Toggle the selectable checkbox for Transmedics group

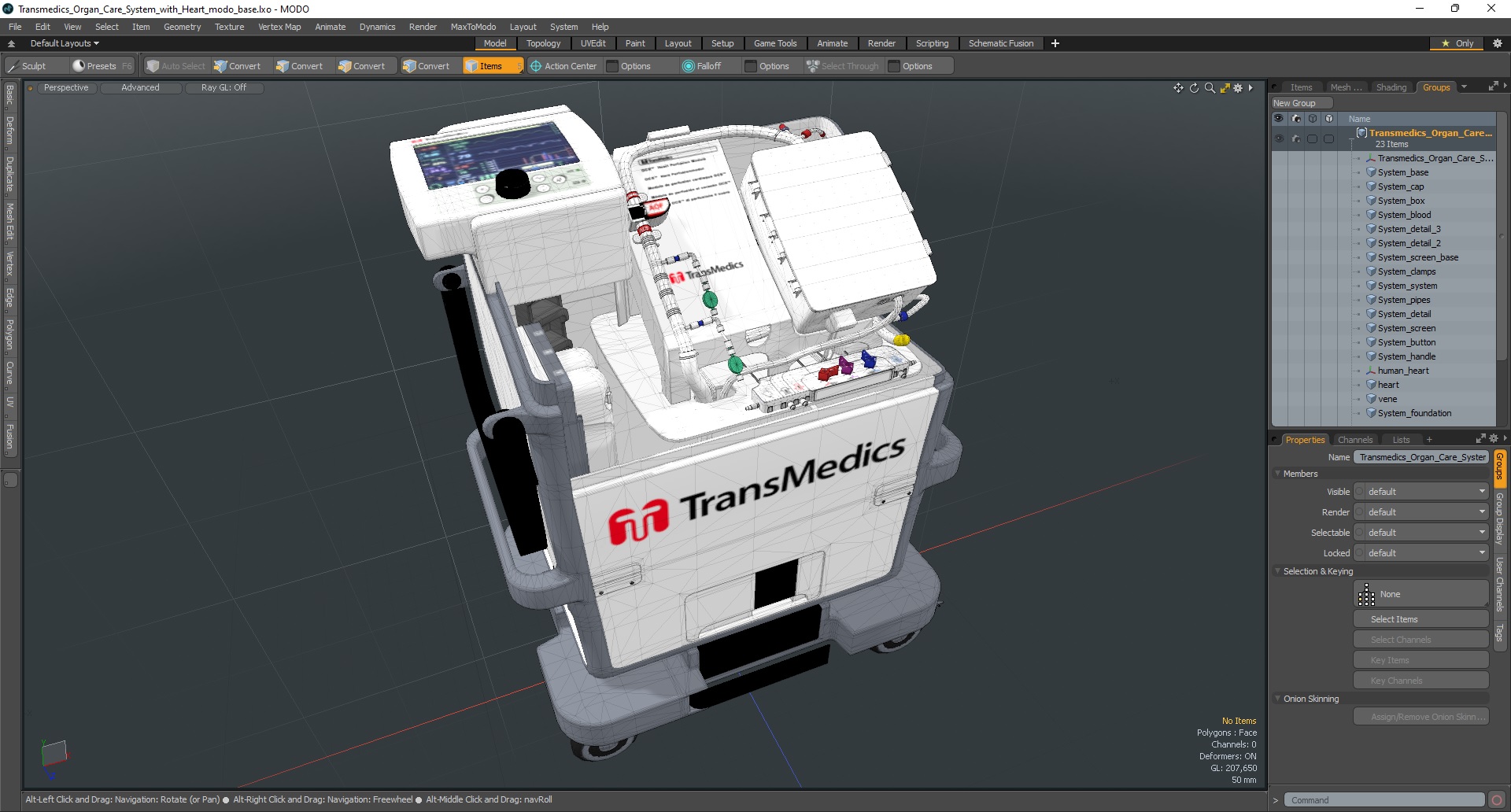(1312, 138)
